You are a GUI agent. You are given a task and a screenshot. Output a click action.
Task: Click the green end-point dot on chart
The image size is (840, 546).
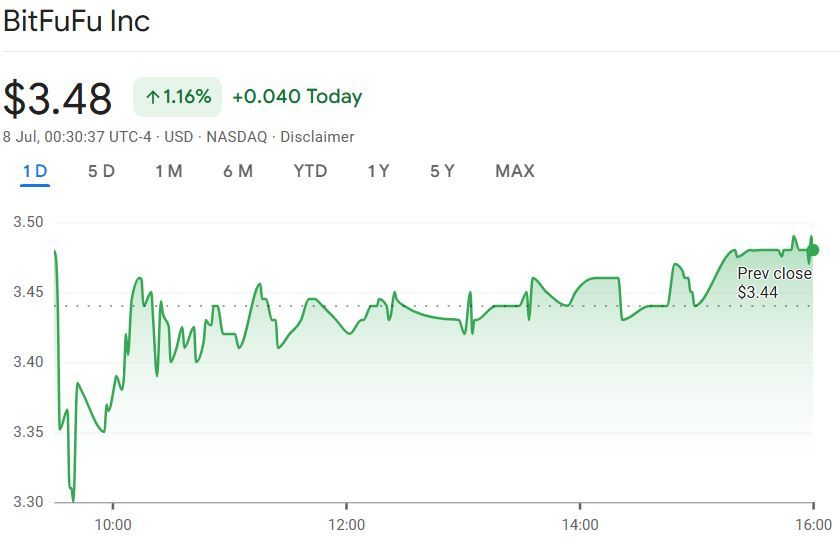813,250
